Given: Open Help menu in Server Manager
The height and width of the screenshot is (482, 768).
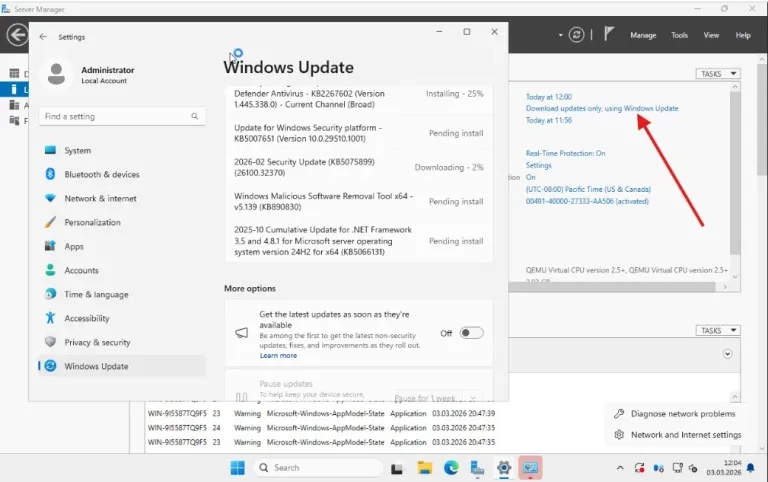Looking at the screenshot, I should [743, 35].
